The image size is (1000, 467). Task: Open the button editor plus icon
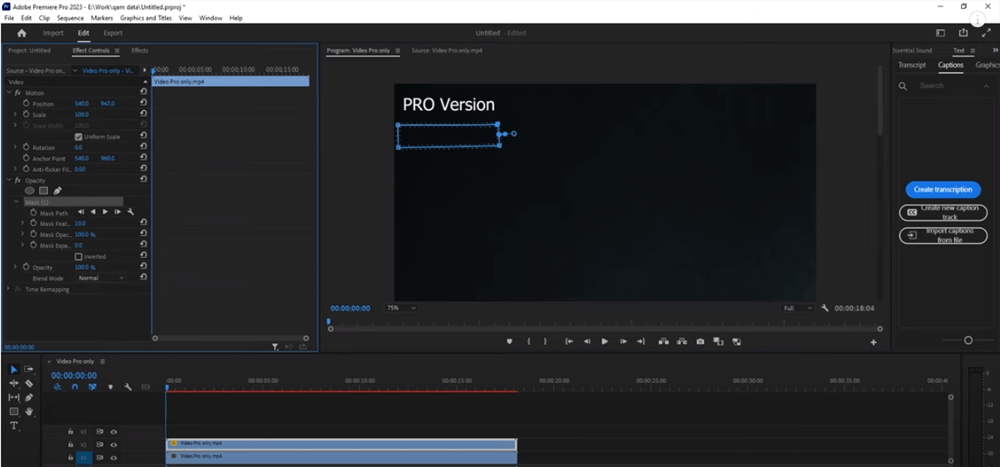pyautogui.click(x=874, y=343)
